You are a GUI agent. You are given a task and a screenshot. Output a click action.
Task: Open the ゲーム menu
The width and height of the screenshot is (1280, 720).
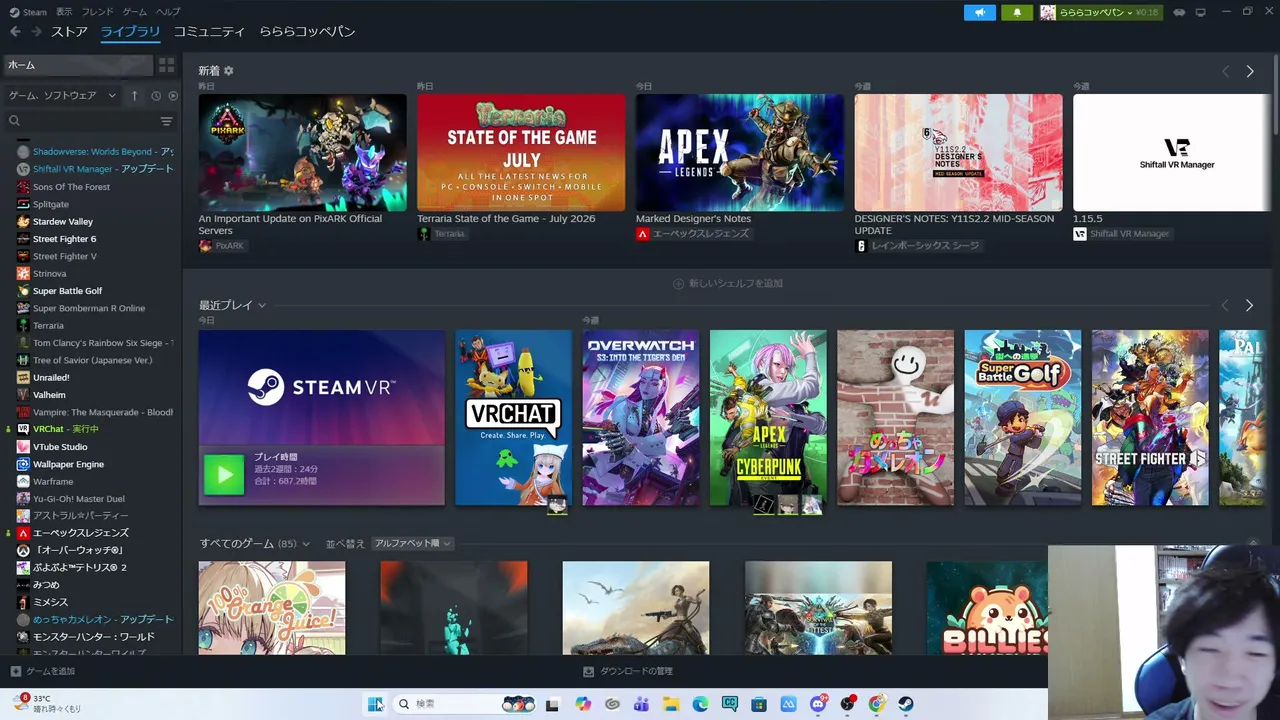(135, 12)
